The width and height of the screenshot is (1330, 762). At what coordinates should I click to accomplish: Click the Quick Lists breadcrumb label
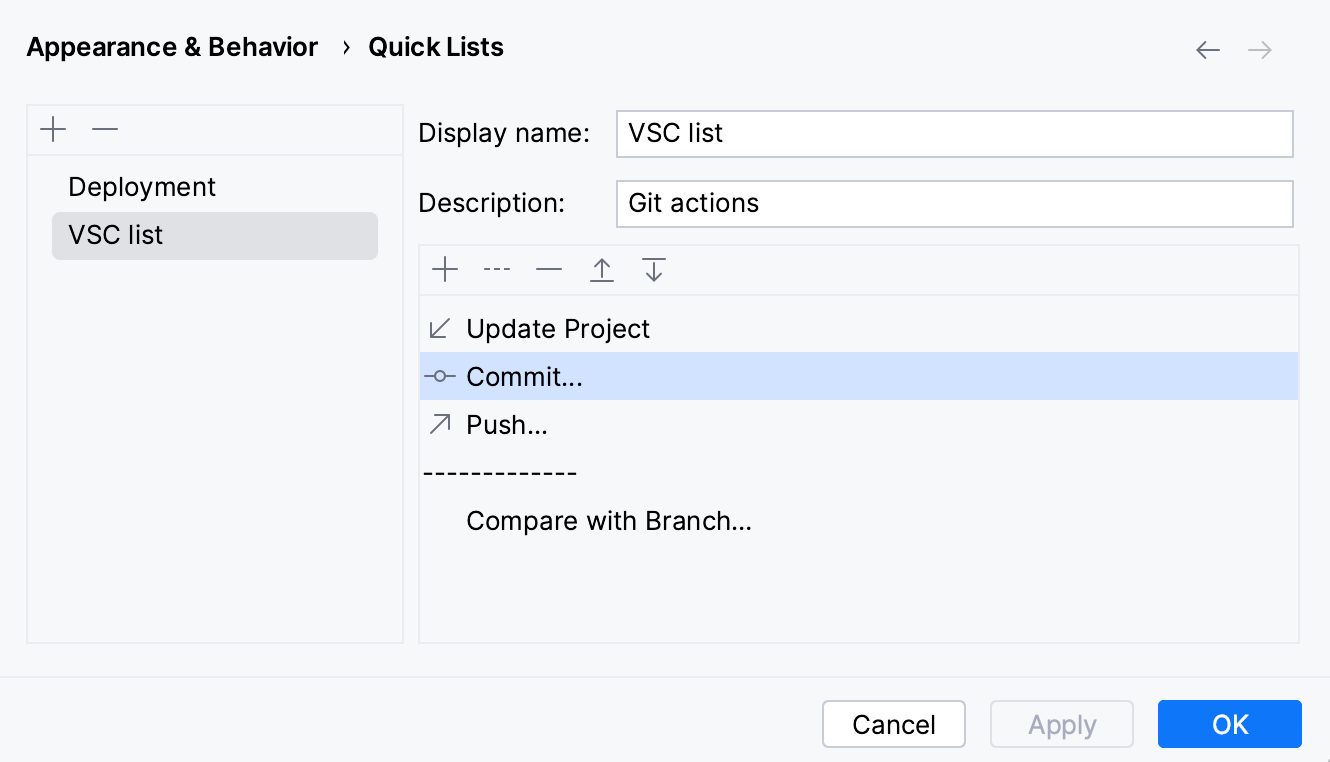(x=436, y=46)
